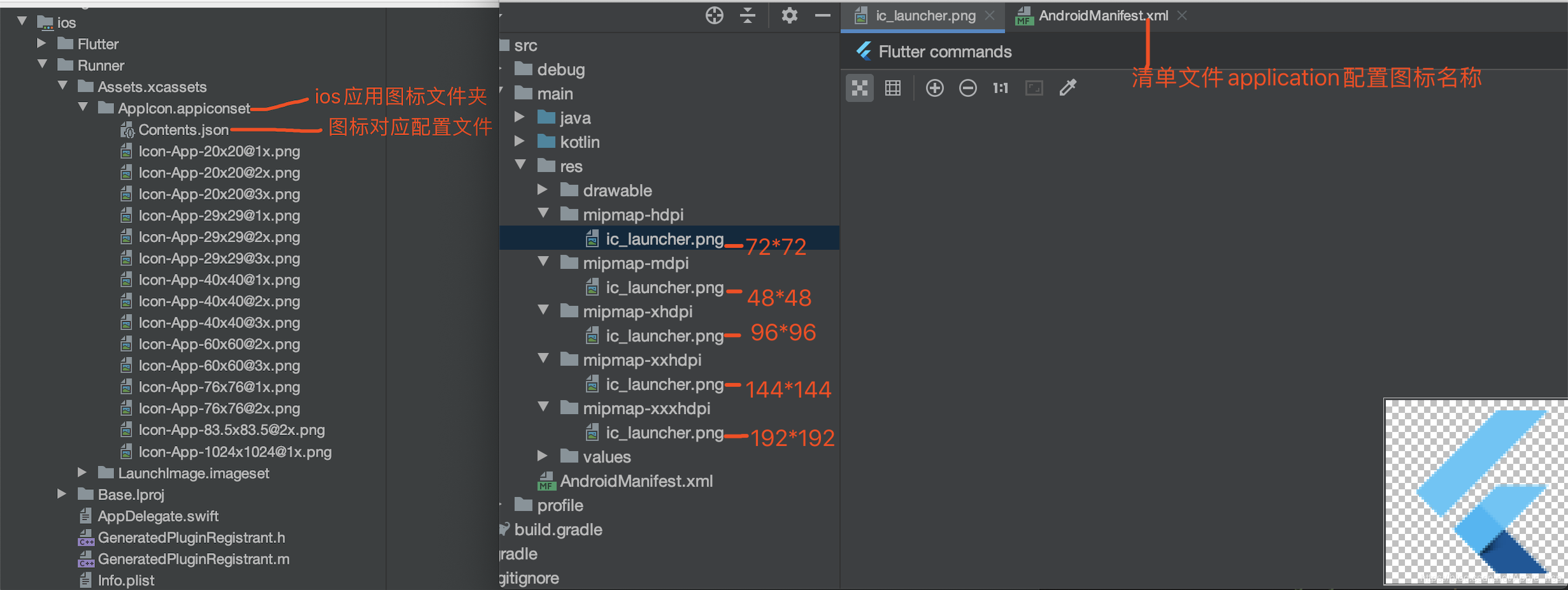Open project panel settings gear

(790, 15)
